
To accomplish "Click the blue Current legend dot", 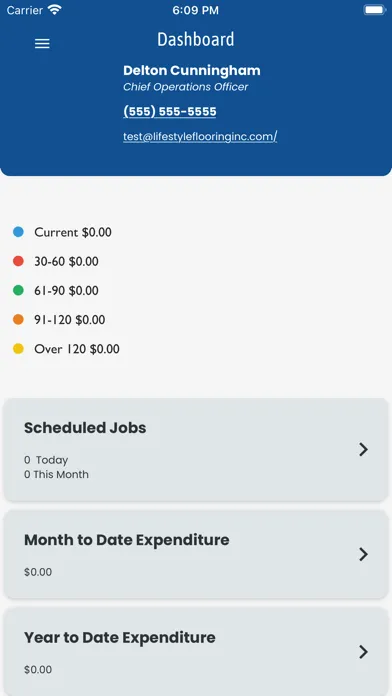I will click(x=18, y=232).
